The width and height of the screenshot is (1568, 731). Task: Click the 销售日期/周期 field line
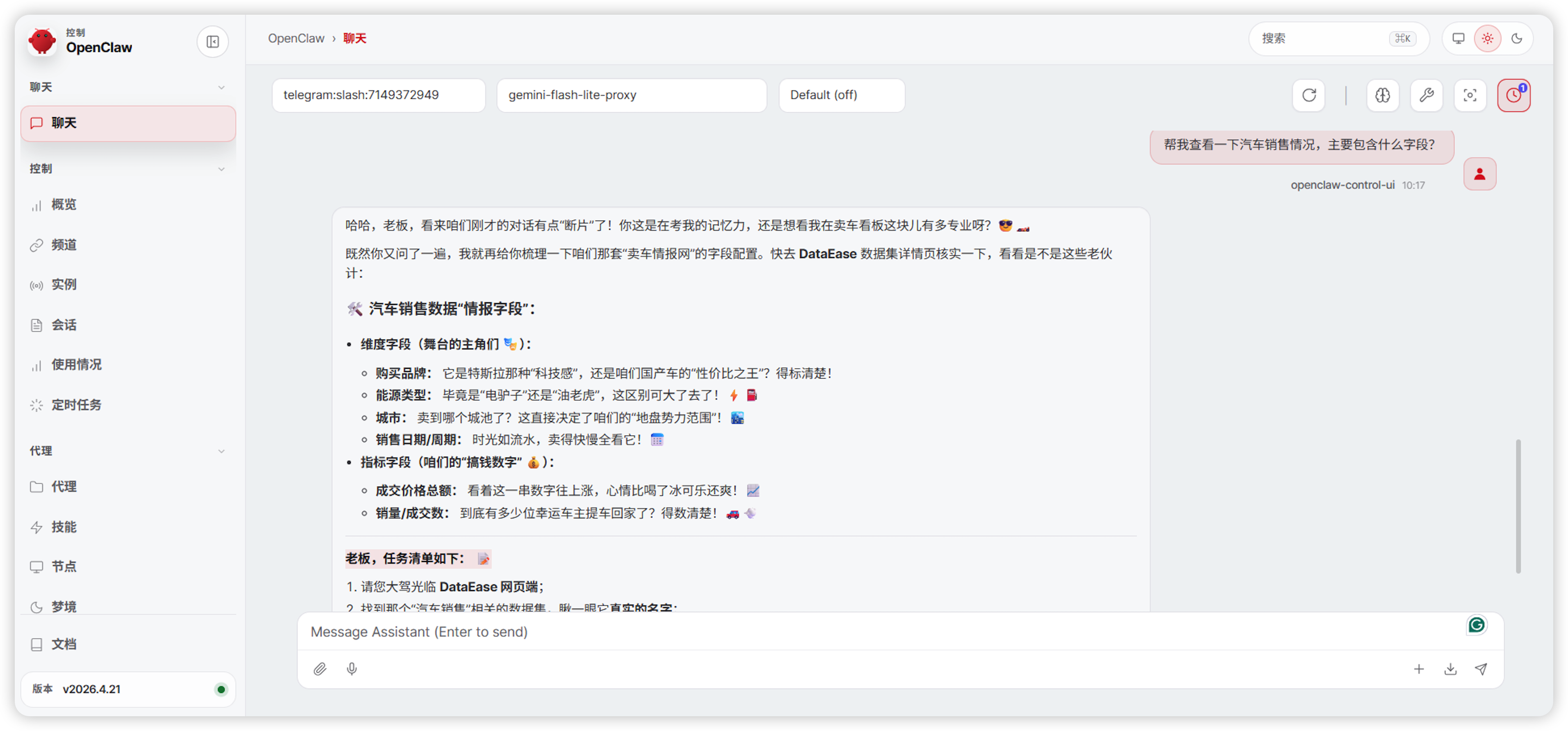(x=519, y=439)
